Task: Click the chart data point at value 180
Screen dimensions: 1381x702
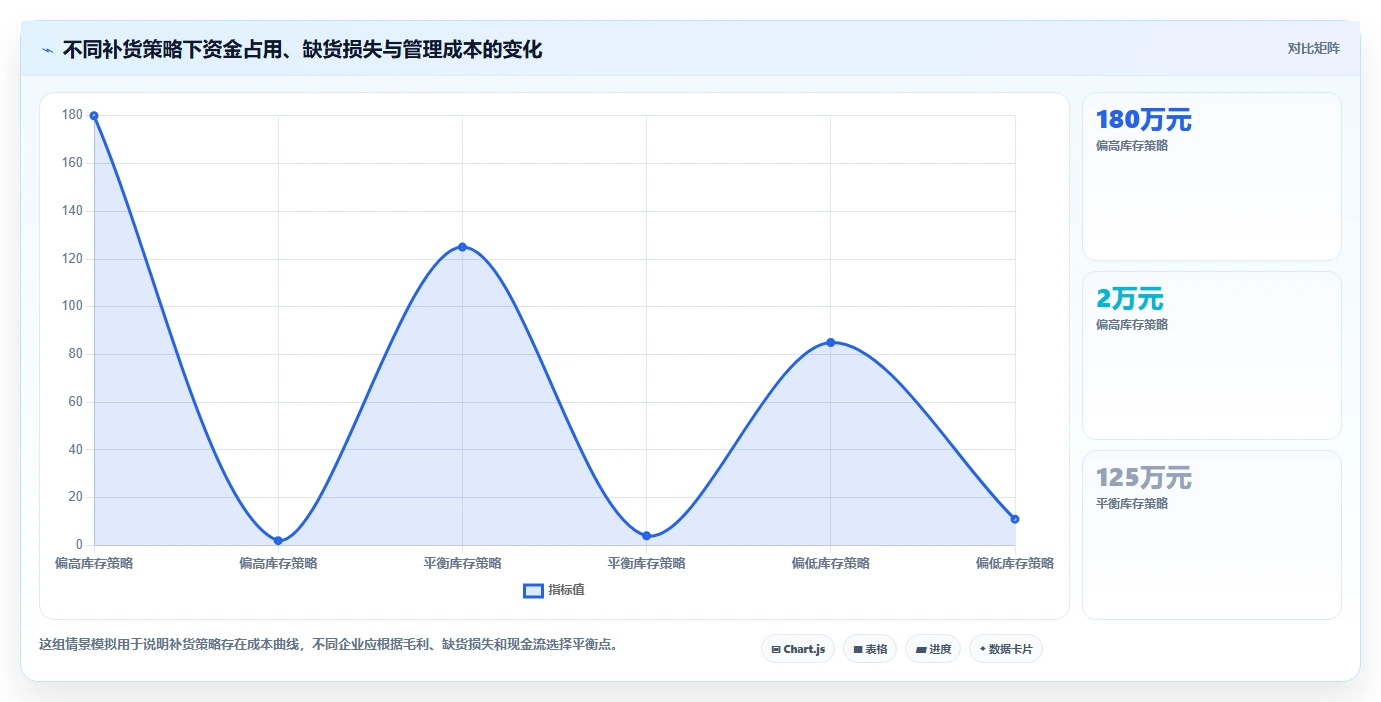Action: (94, 116)
